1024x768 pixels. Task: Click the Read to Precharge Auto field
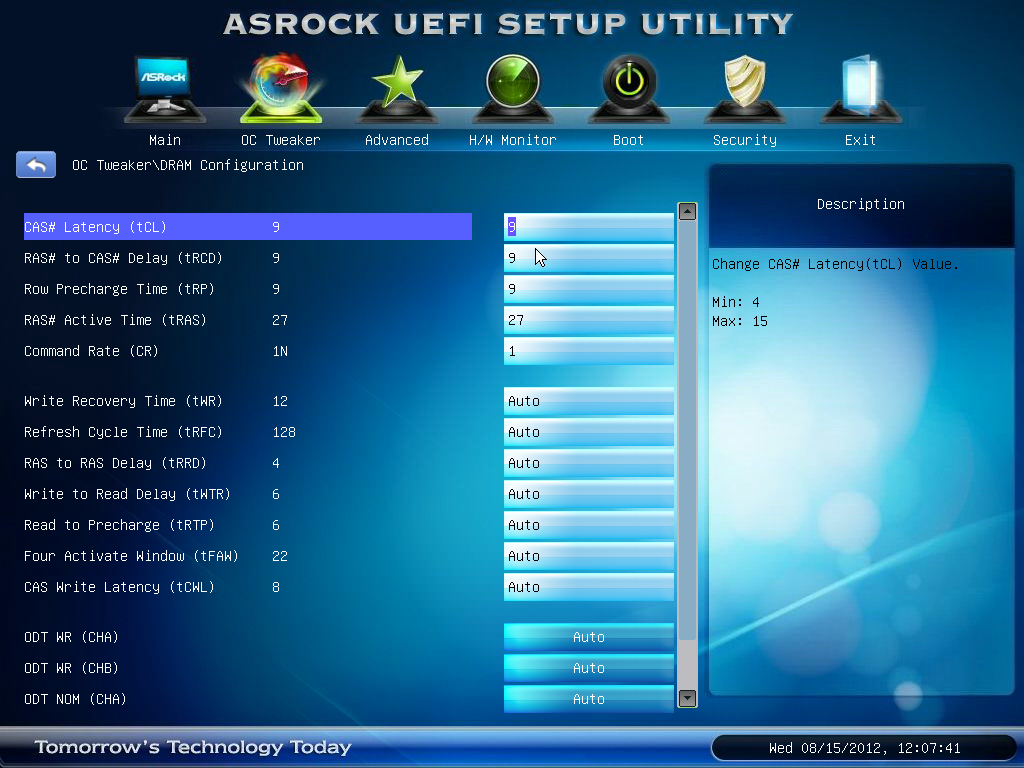point(589,525)
